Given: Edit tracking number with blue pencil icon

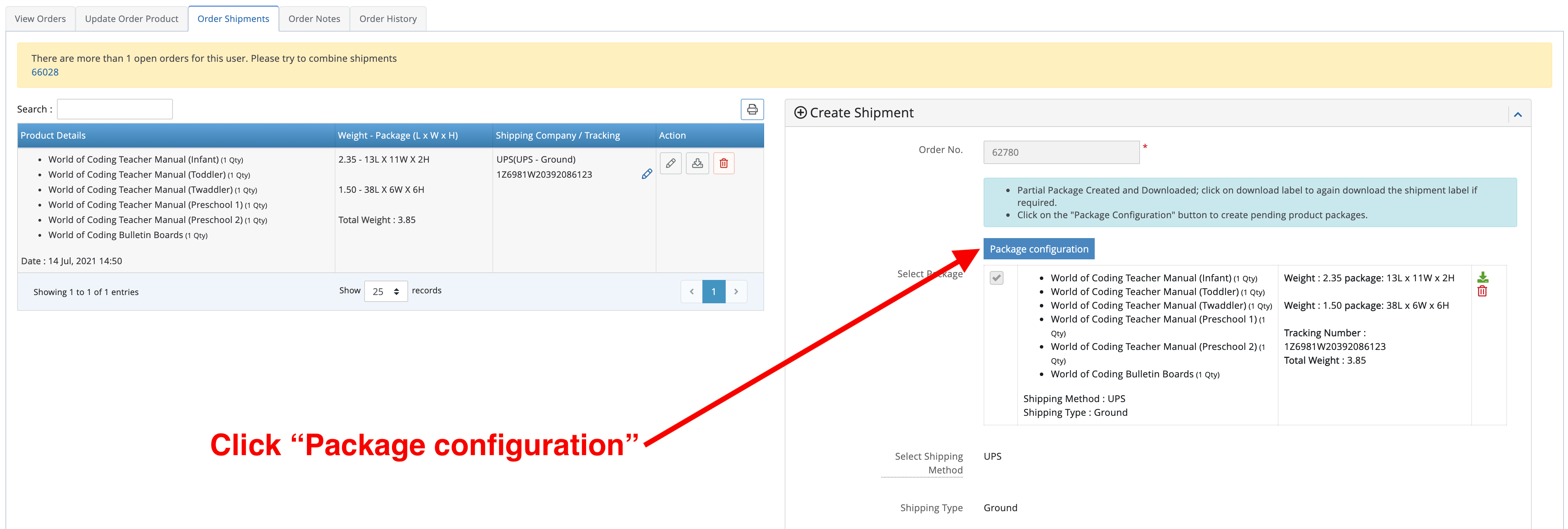Looking at the screenshot, I should coord(646,174).
